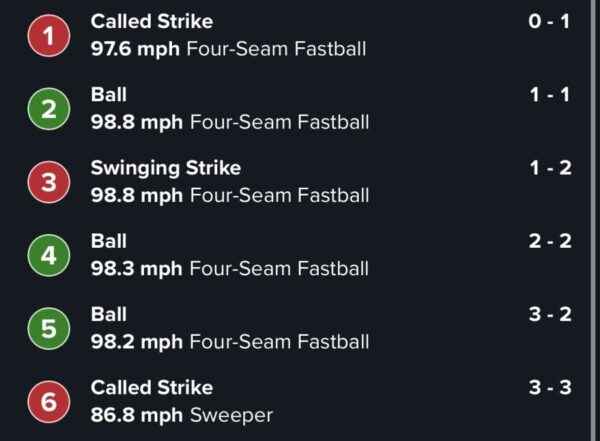Image resolution: width=600 pixels, height=441 pixels.
Task: Select the 1 - 1 count
Action: [x=549, y=94]
